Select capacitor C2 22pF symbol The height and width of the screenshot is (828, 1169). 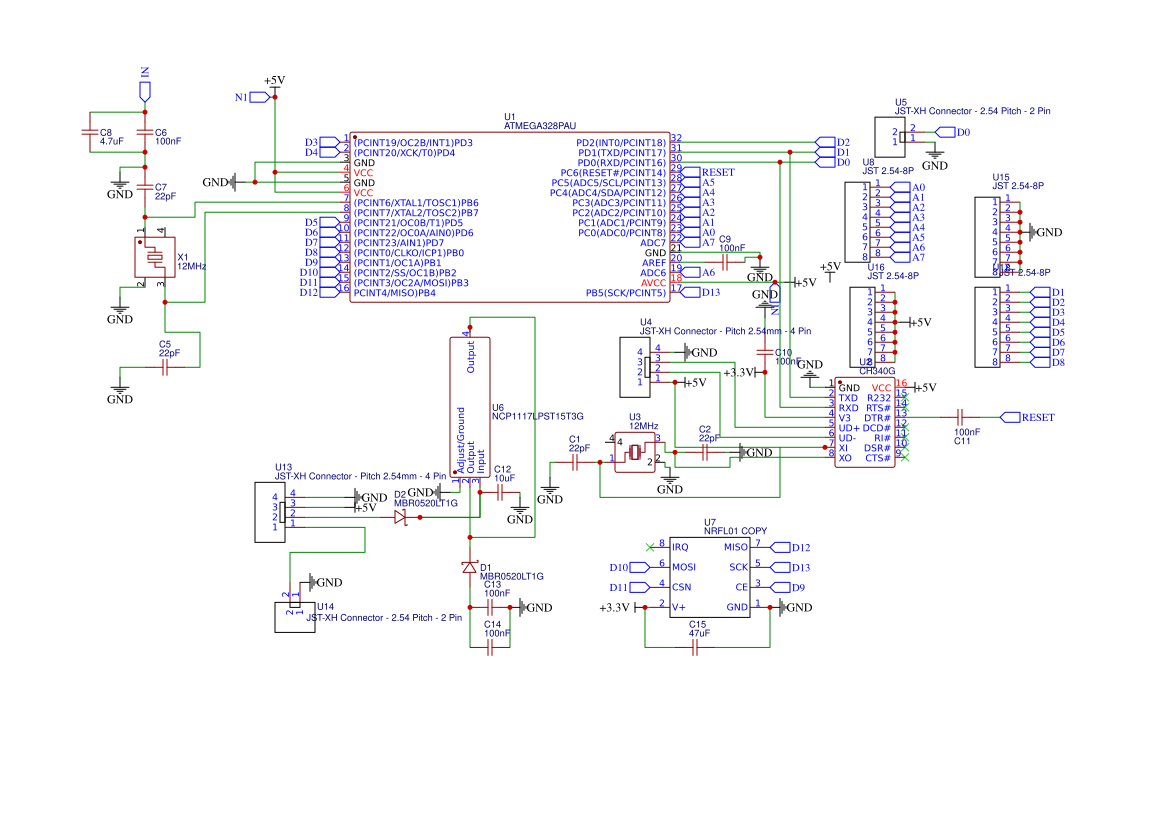(x=705, y=452)
